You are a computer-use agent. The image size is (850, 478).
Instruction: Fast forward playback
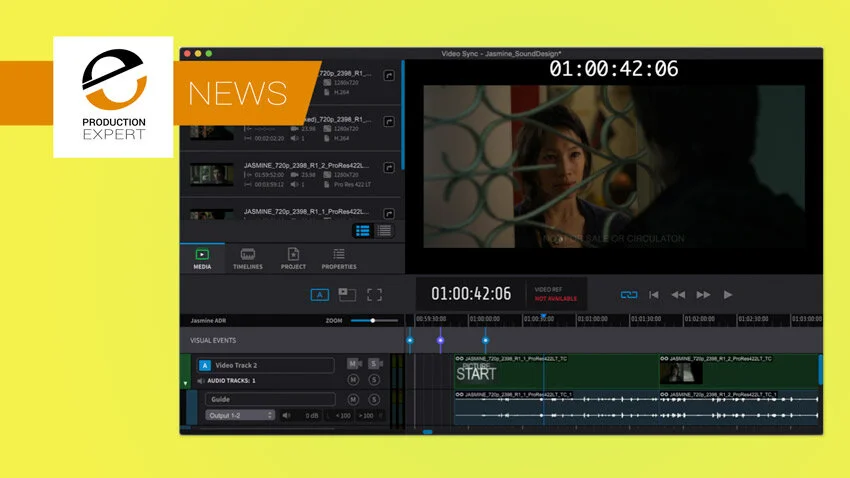point(703,295)
